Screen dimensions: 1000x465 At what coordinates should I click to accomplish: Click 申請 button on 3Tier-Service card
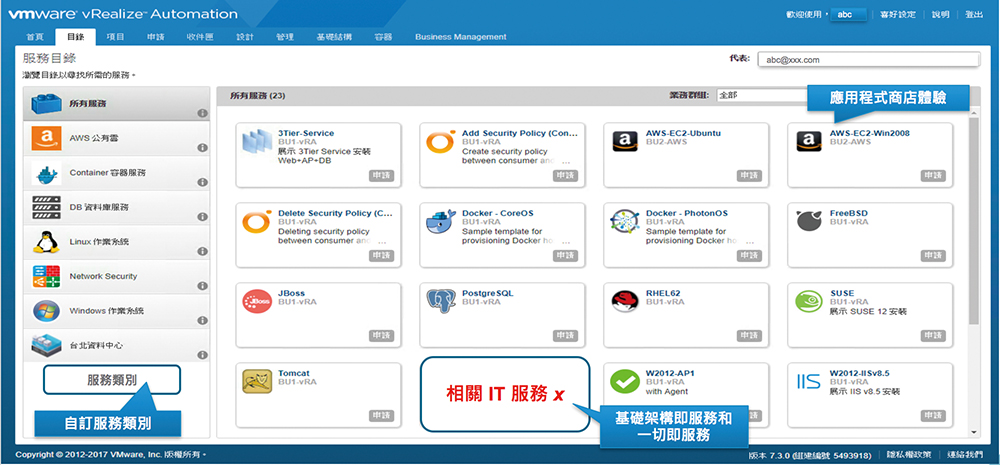(x=381, y=175)
